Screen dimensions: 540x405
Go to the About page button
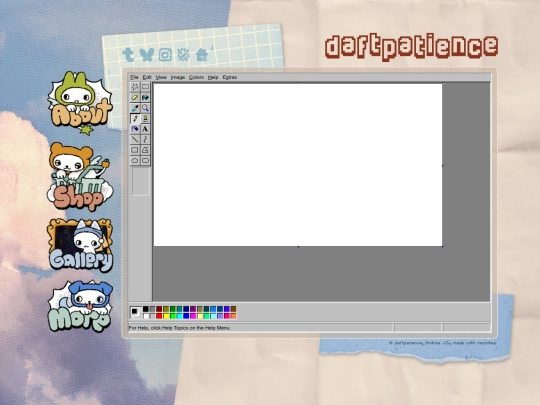click(x=81, y=102)
